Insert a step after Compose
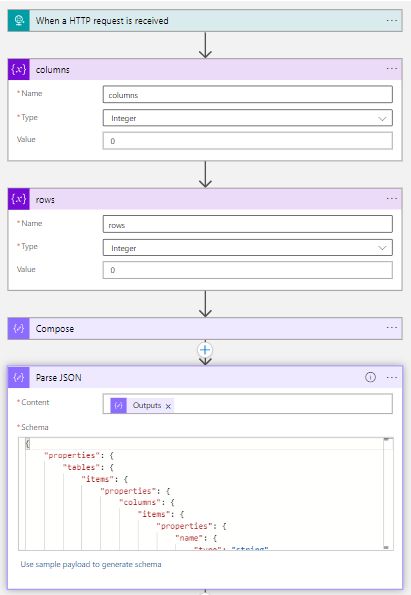The image size is (411, 595). click(205, 349)
